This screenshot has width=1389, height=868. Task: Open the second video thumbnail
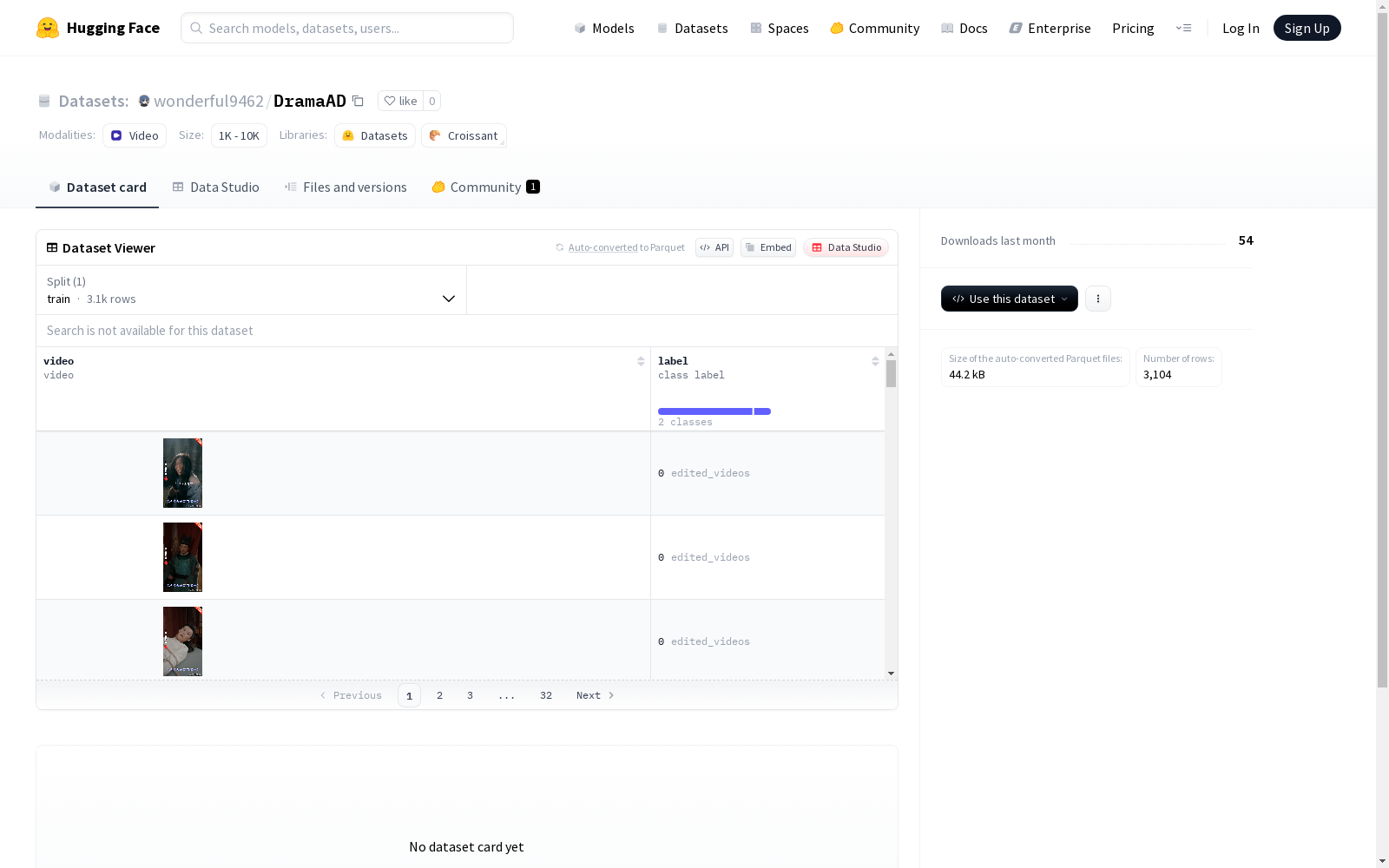coord(182,557)
